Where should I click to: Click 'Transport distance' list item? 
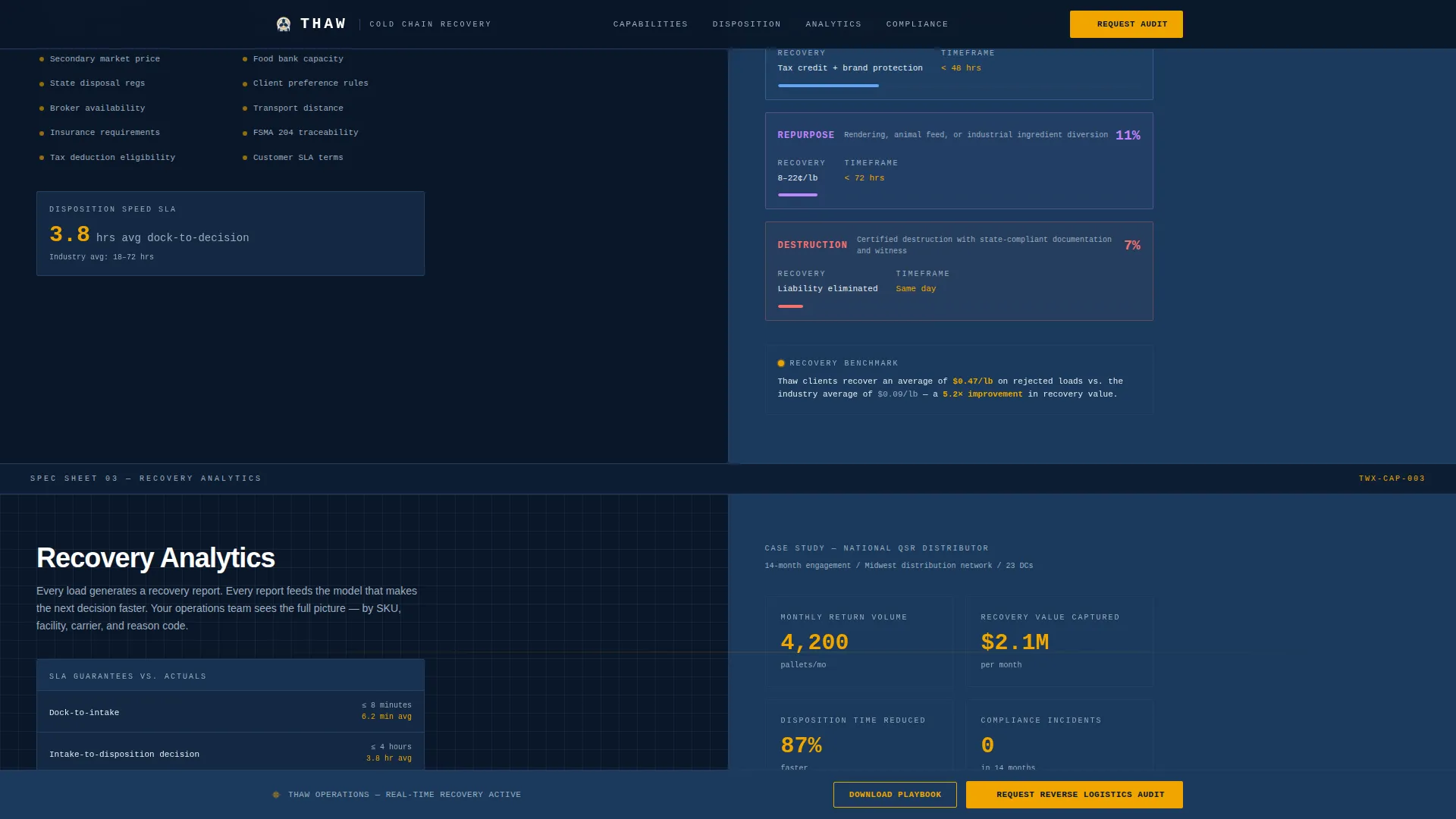coord(298,108)
